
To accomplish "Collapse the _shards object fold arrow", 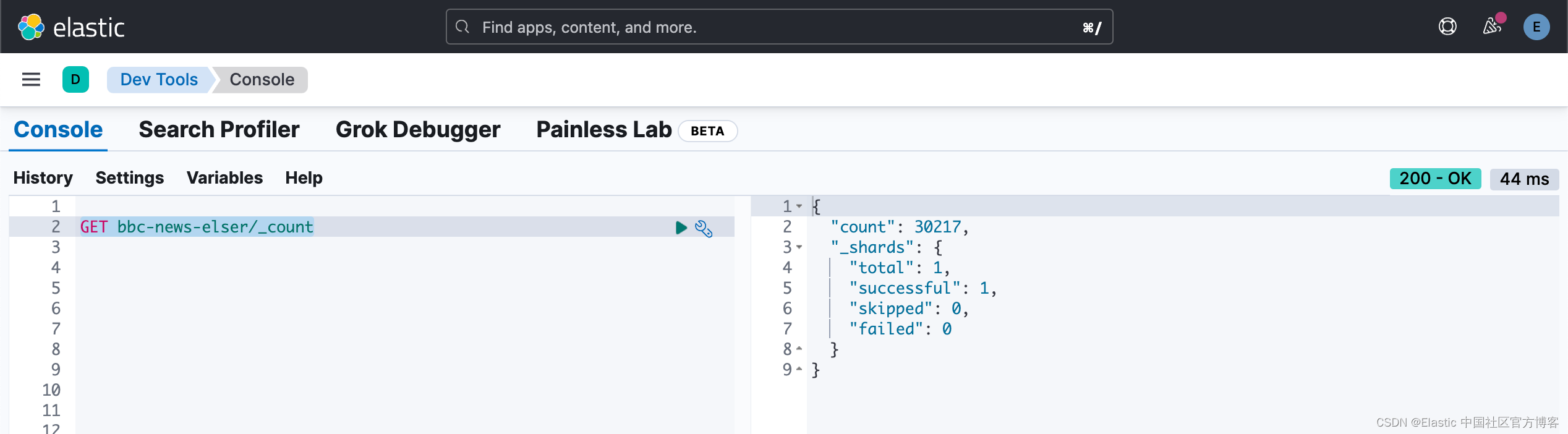I will coord(799,247).
